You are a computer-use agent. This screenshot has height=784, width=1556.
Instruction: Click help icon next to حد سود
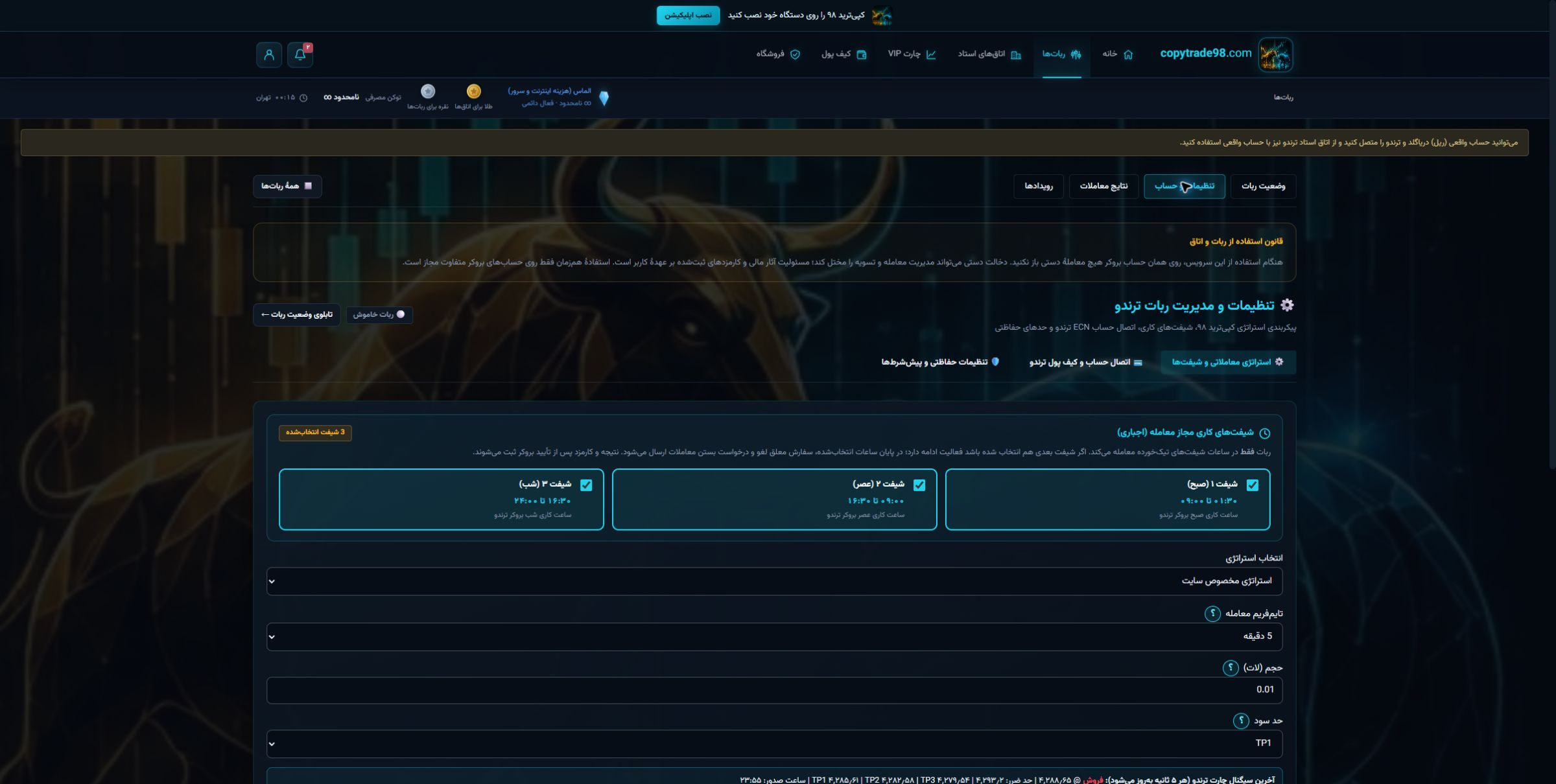1241,721
